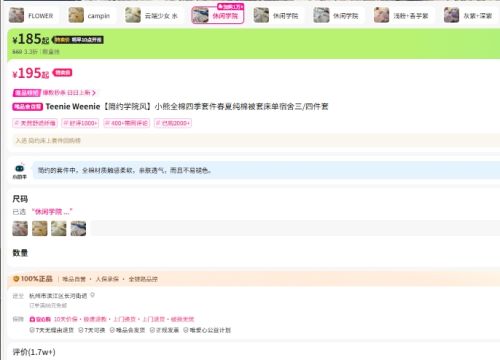Click the blue assistant summary bubble

tap(266, 170)
